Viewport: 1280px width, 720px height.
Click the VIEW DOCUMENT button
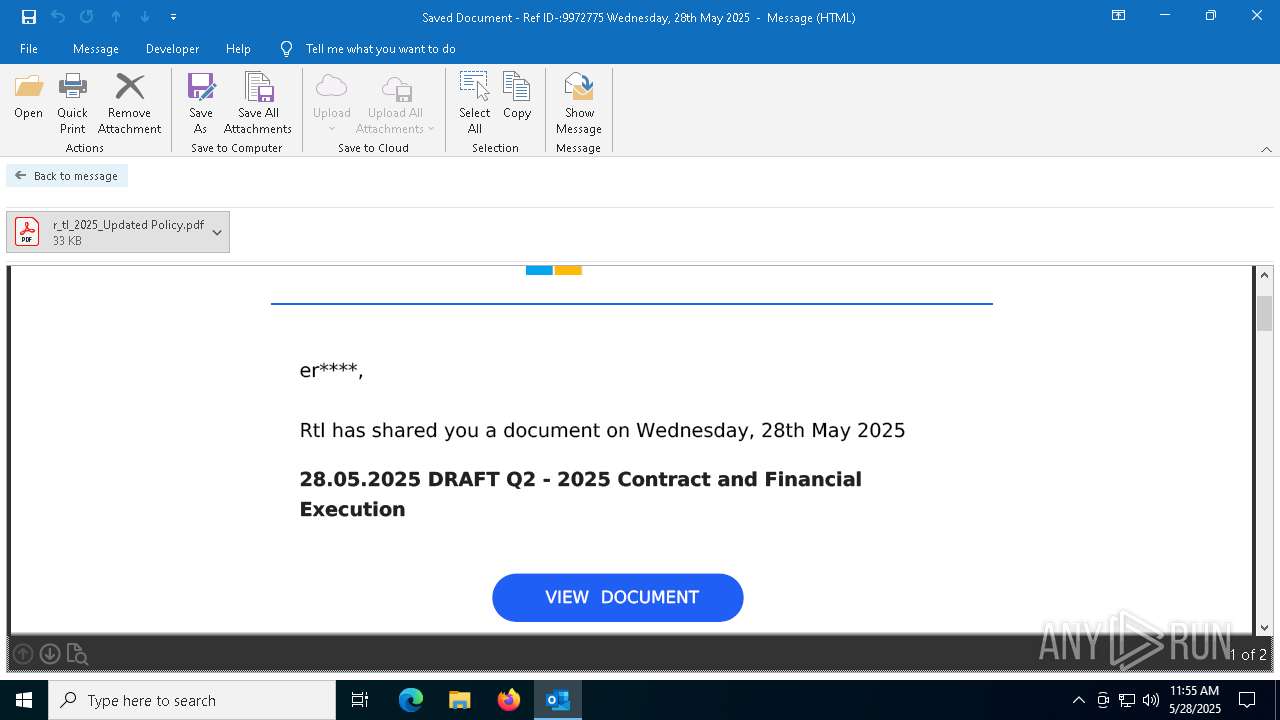pos(618,597)
